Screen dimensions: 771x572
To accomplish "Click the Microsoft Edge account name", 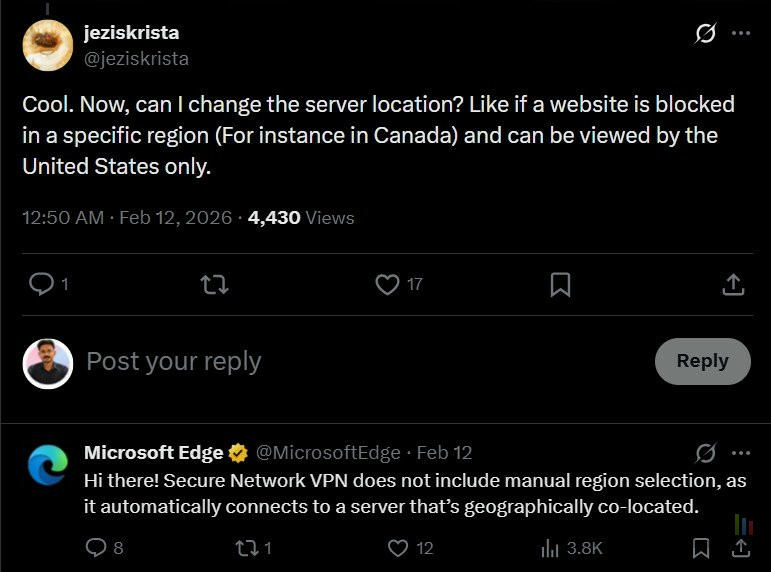I will pos(154,452).
